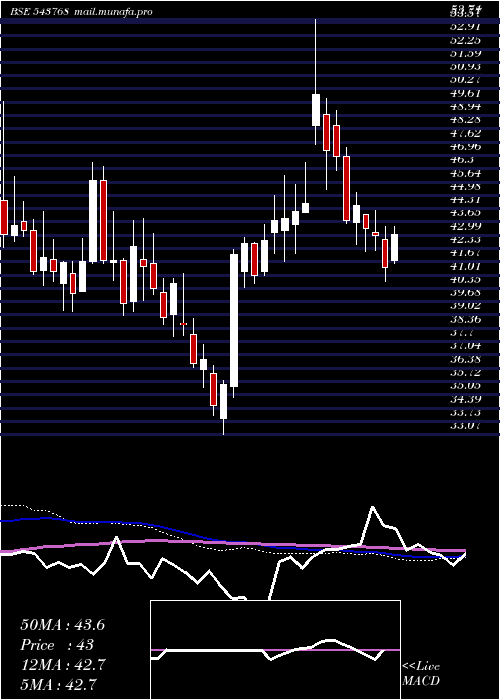Click the 44.98 price label
500x700 pixels.
(466, 186)
